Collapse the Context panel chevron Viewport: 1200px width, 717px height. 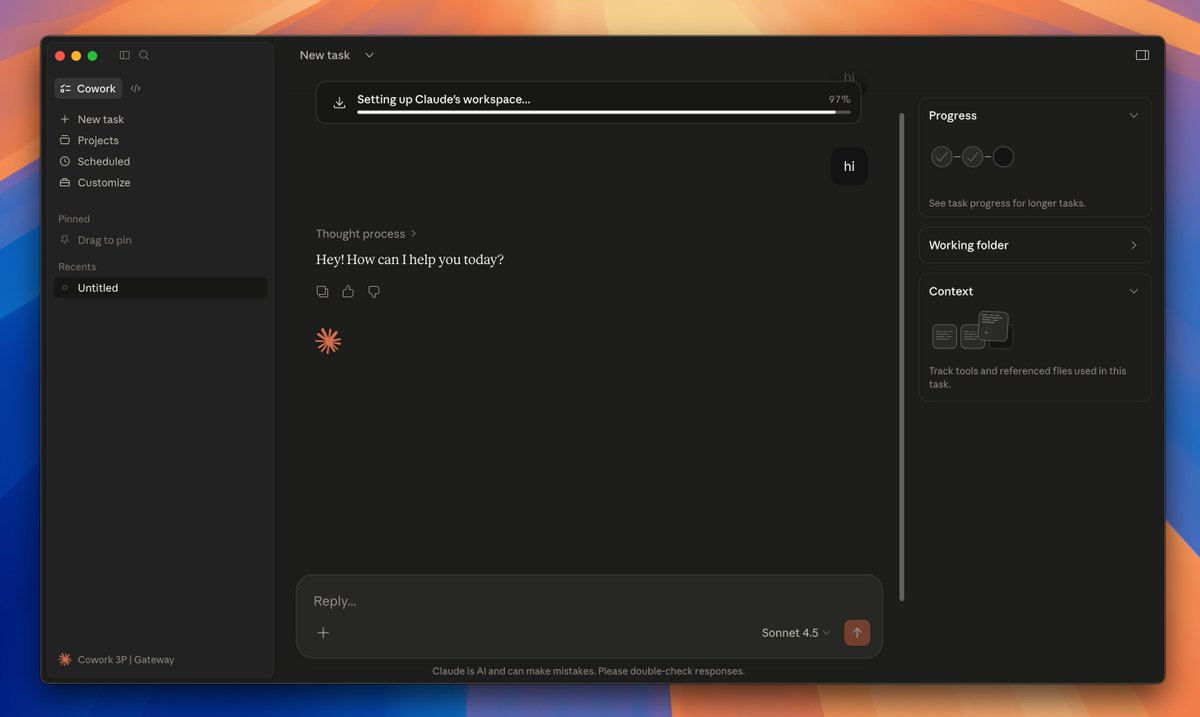pyautogui.click(x=1134, y=291)
